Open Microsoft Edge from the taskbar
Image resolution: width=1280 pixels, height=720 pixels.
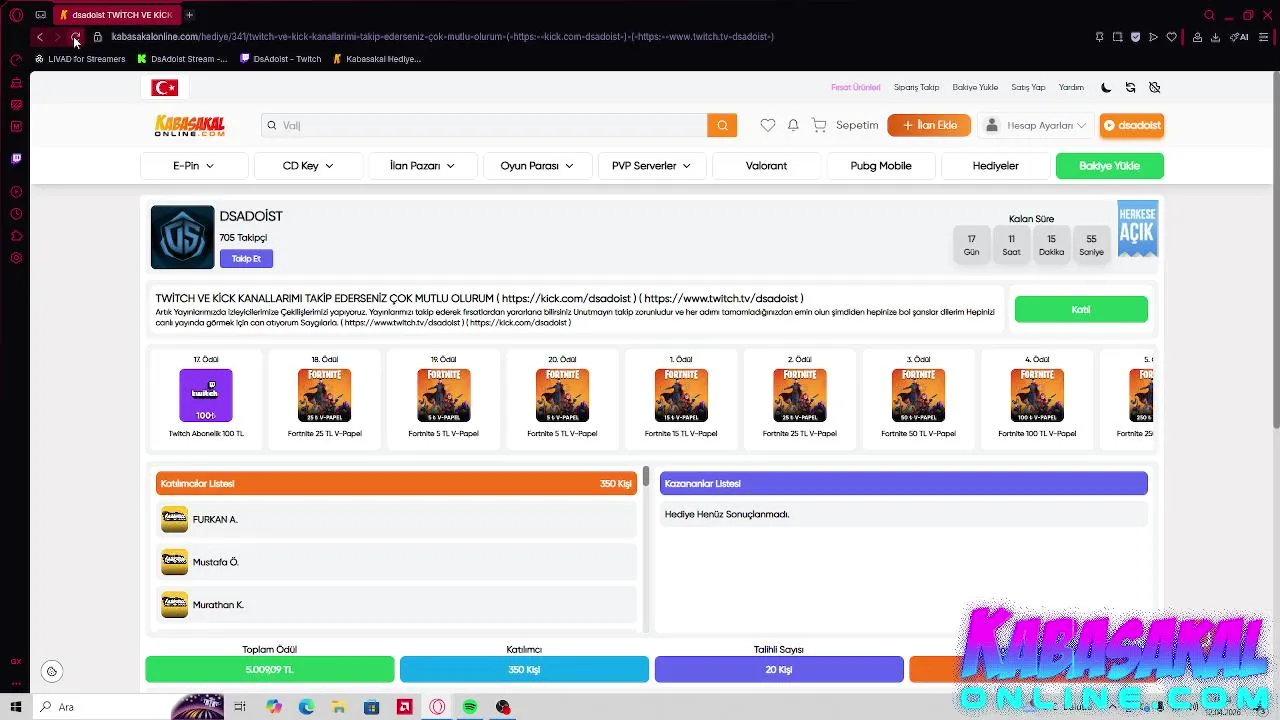306,707
